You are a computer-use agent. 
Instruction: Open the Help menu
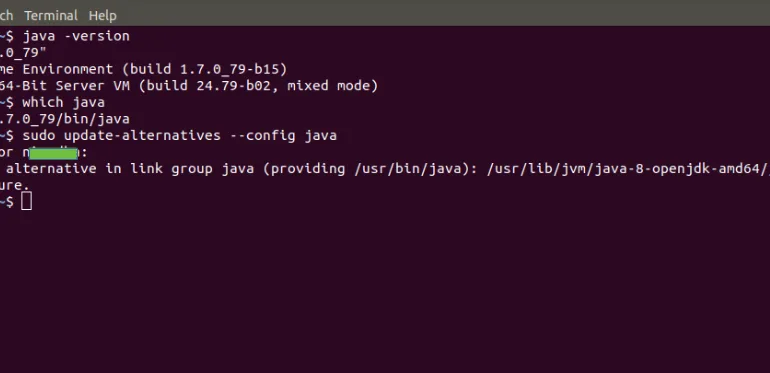click(x=102, y=16)
